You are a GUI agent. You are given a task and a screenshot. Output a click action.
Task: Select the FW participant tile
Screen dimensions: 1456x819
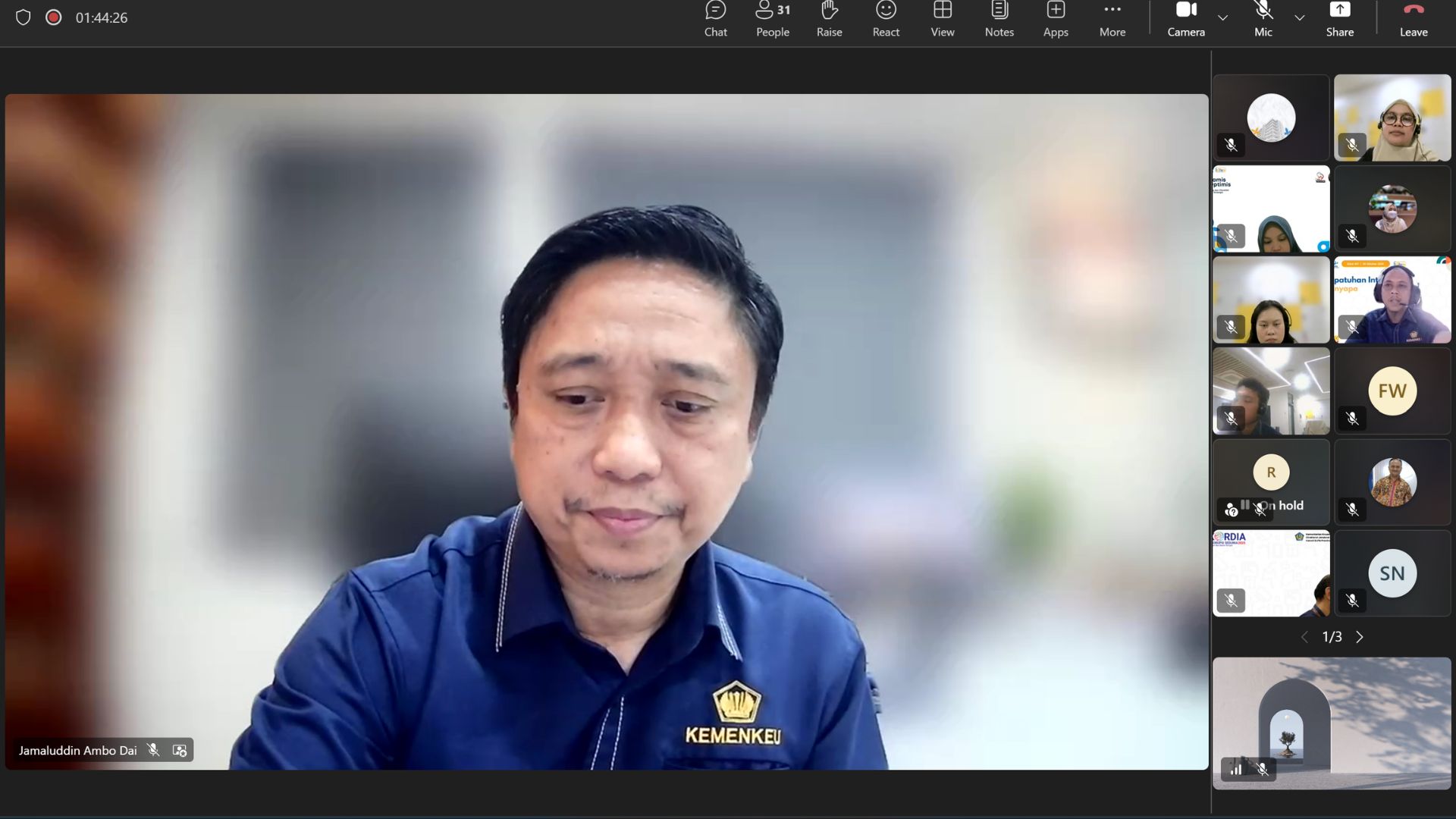tap(1392, 391)
